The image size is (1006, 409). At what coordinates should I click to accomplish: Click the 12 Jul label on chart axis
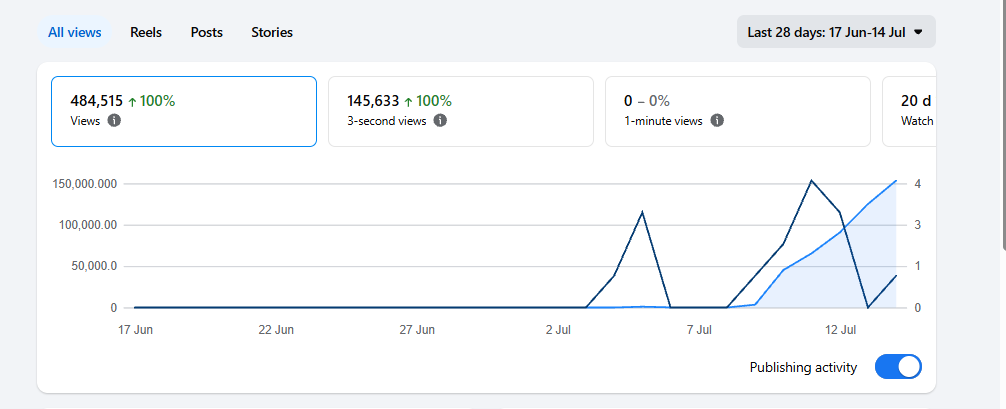pyautogui.click(x=840, y=330)
